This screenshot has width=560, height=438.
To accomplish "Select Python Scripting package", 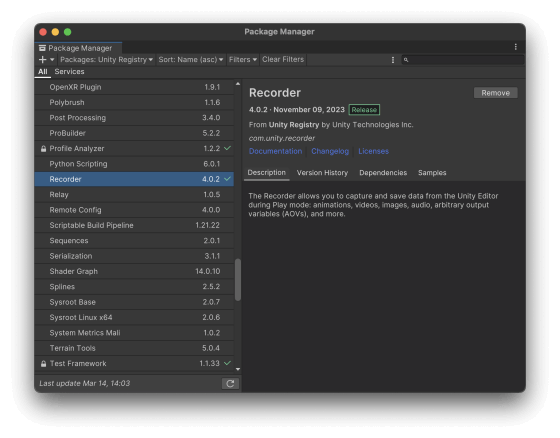I will pos(134,164).
